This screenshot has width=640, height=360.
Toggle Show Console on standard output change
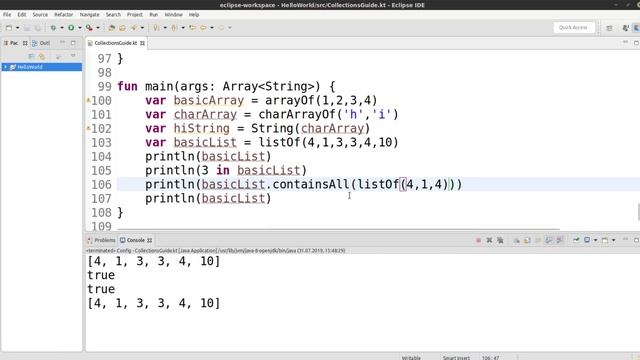(549, 240)
